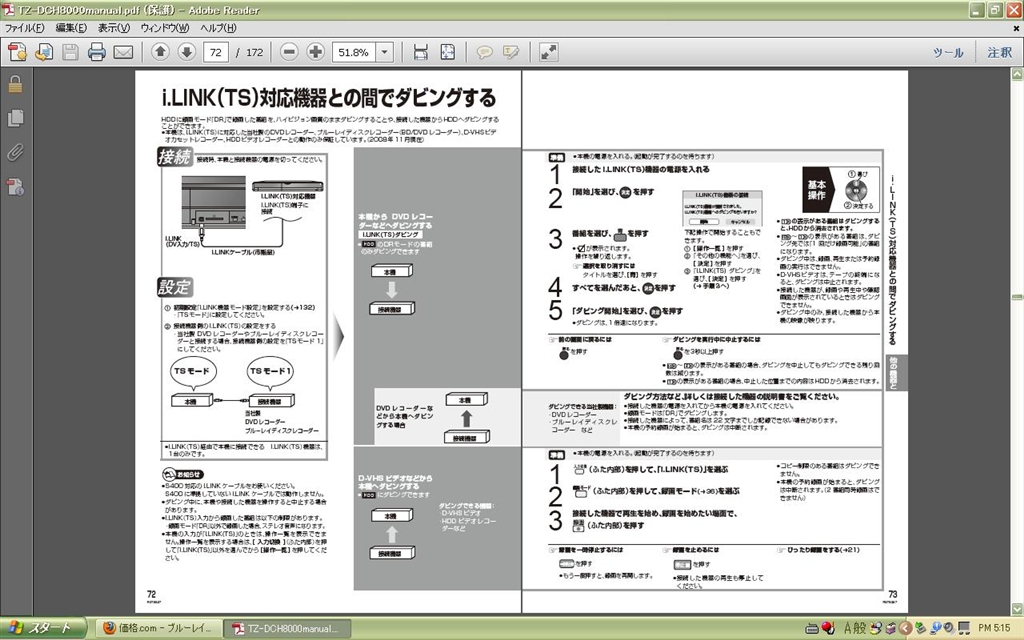
Task: Open the page thumbnails panel
Action: tap(15, 118)
